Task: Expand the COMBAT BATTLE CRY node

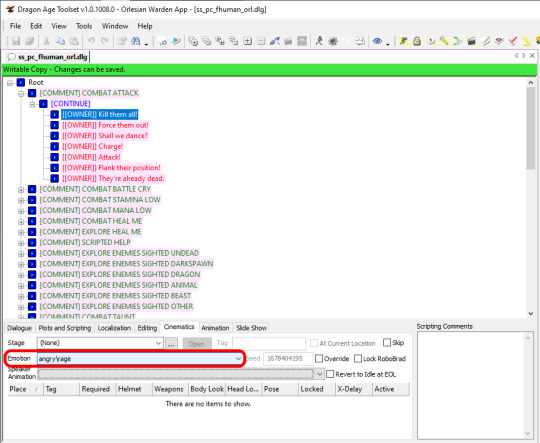Action: point(21,189)
